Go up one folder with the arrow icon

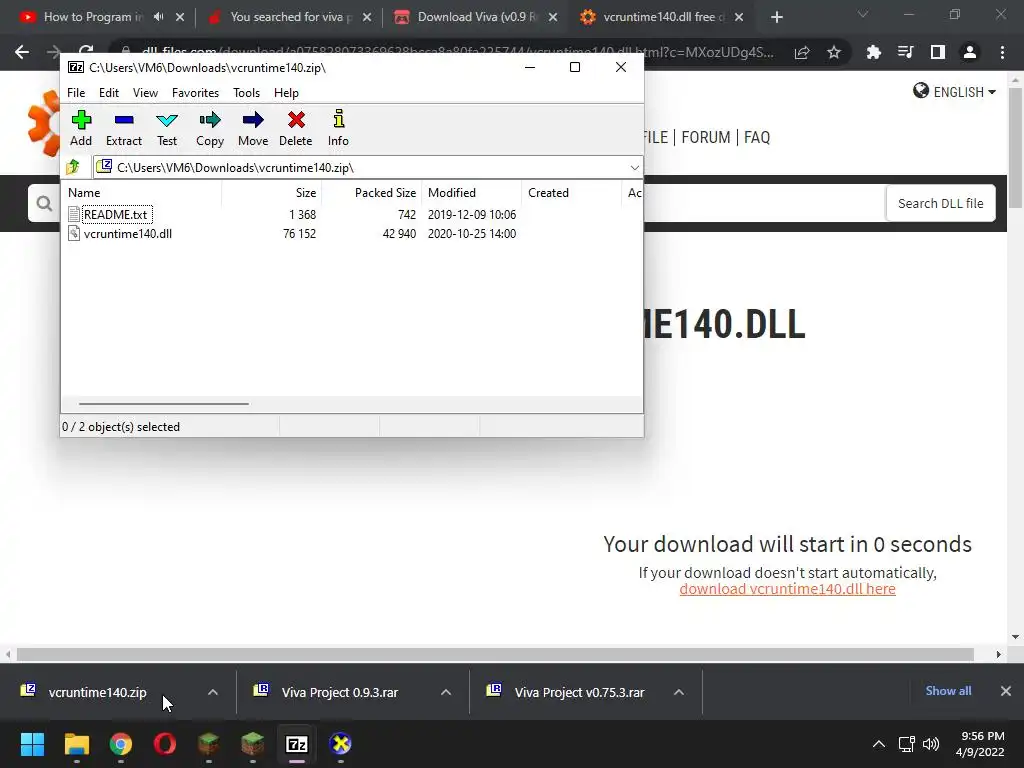tap(73, 167)
